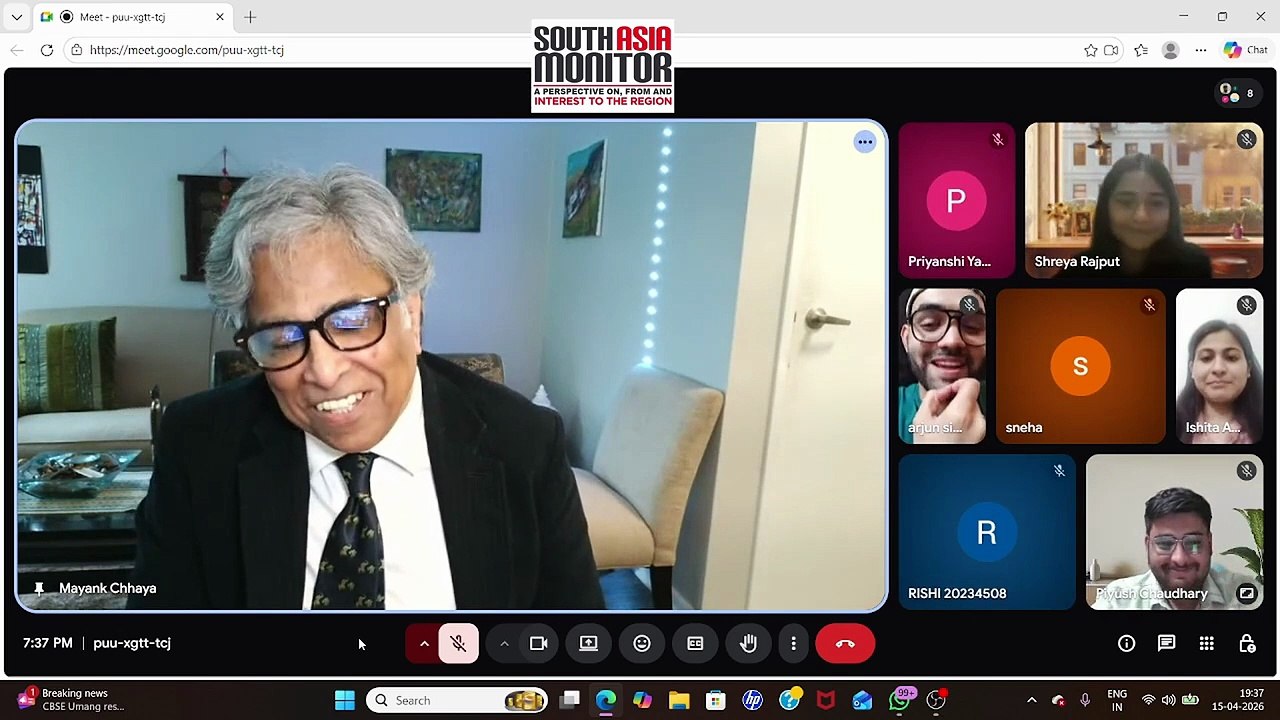Open camera permission icon in address bar
The height and width of the screenshot is (720, 1280).
[1111, 50]
